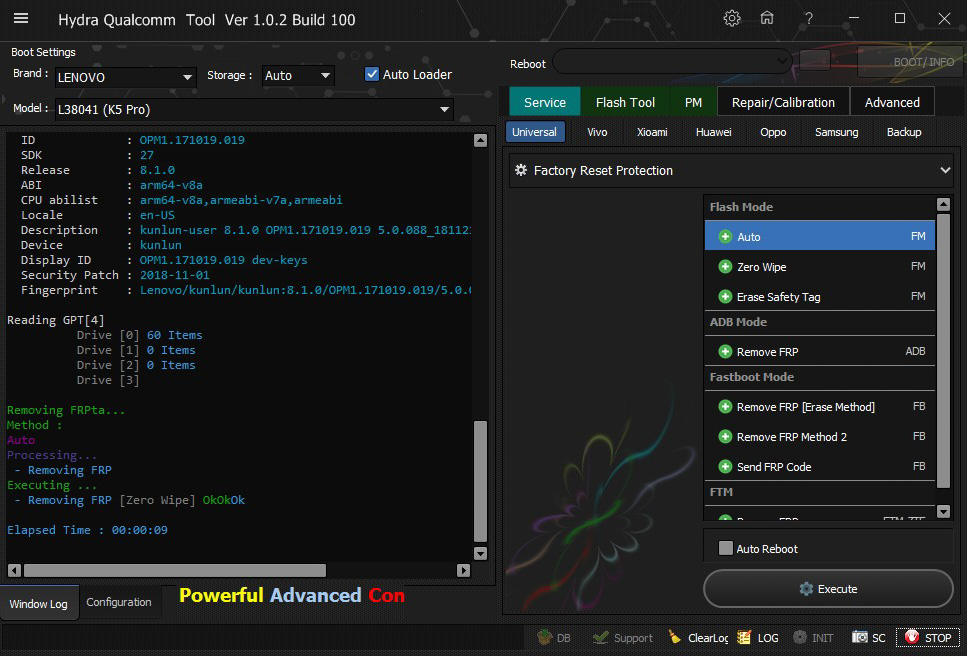Select the Samsung brand button
This screenshot has width=967, height=656.
pos(836,132)
